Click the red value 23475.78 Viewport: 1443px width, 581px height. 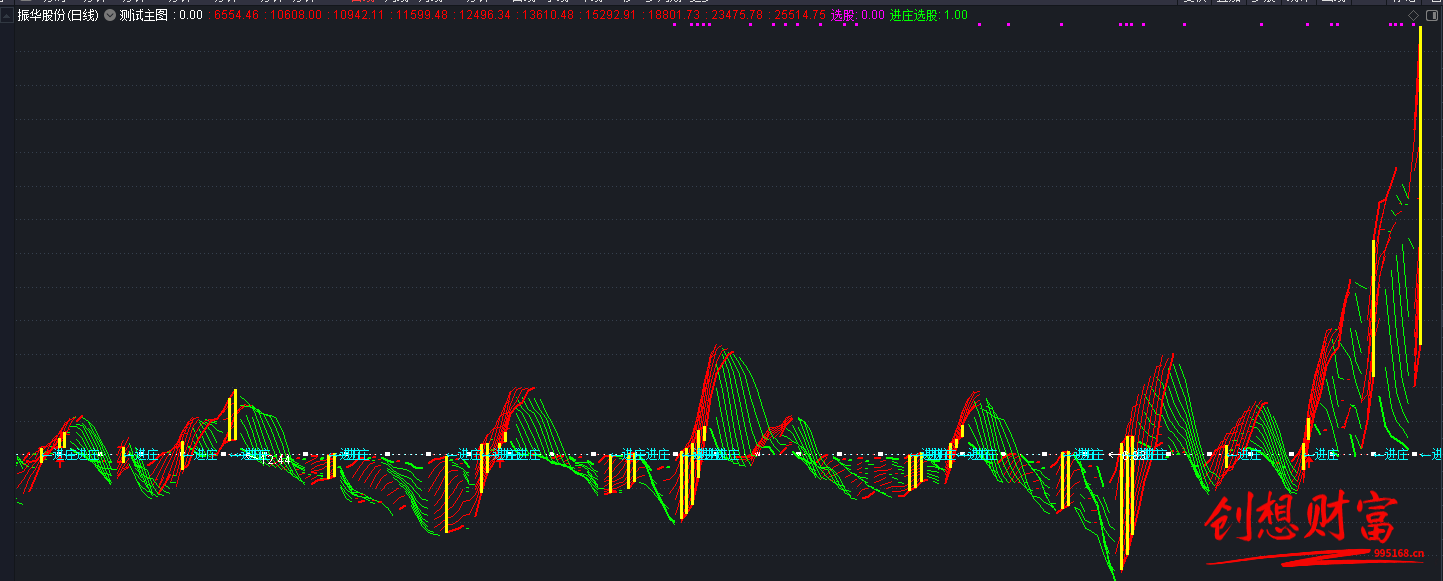737,15
